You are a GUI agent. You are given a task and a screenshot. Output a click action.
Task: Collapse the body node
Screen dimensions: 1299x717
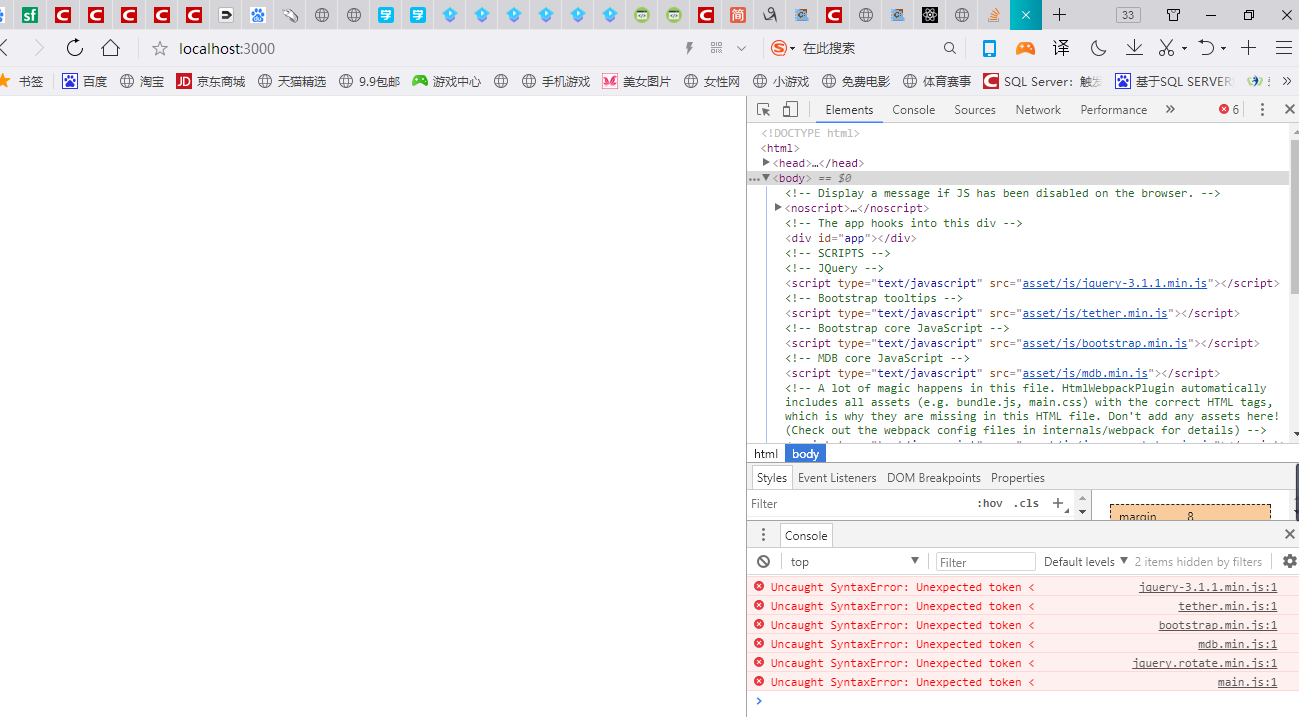(767, 178)
